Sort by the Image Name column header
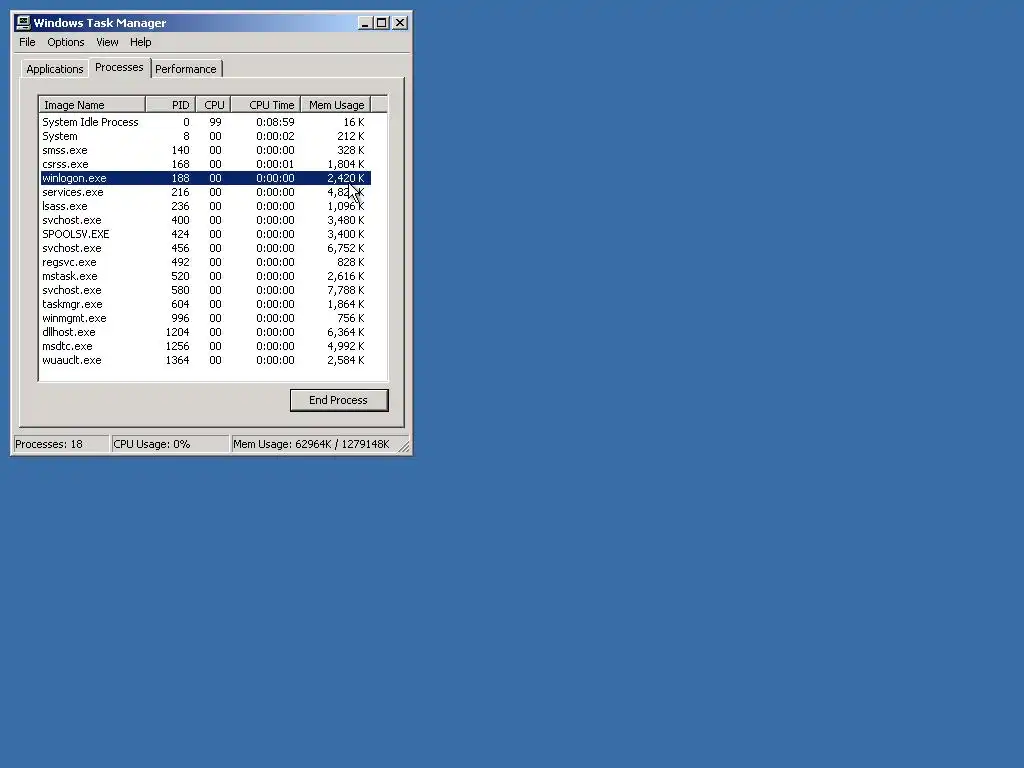The width and height of the screenshot is (1024, 768). point(92,105)
